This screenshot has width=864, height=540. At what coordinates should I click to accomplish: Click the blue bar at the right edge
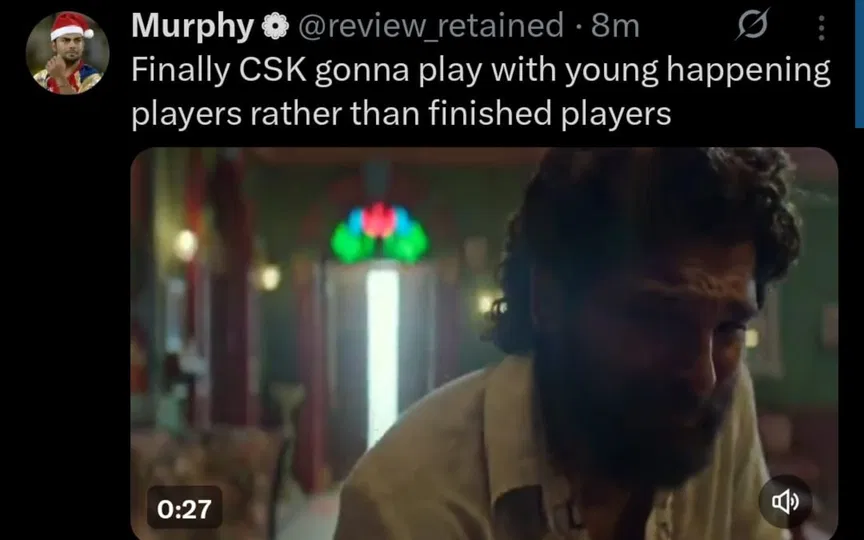[x=860, y=63]
